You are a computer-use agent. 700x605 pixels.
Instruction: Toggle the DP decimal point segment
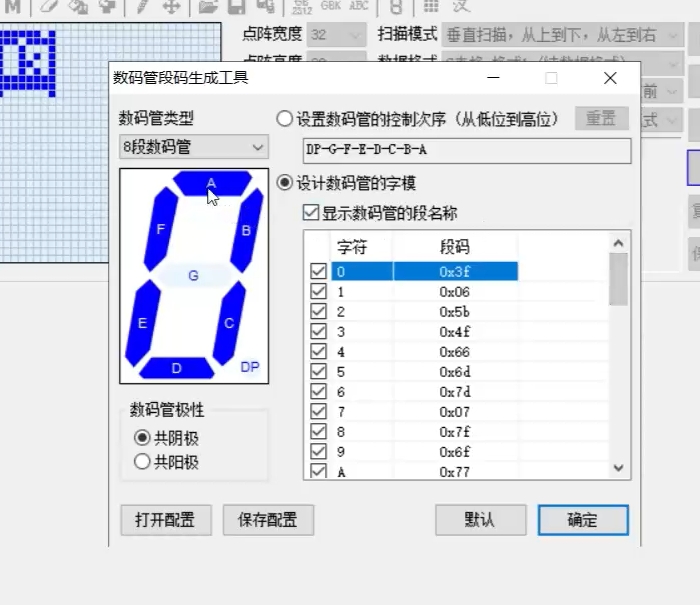coord(250,367)
